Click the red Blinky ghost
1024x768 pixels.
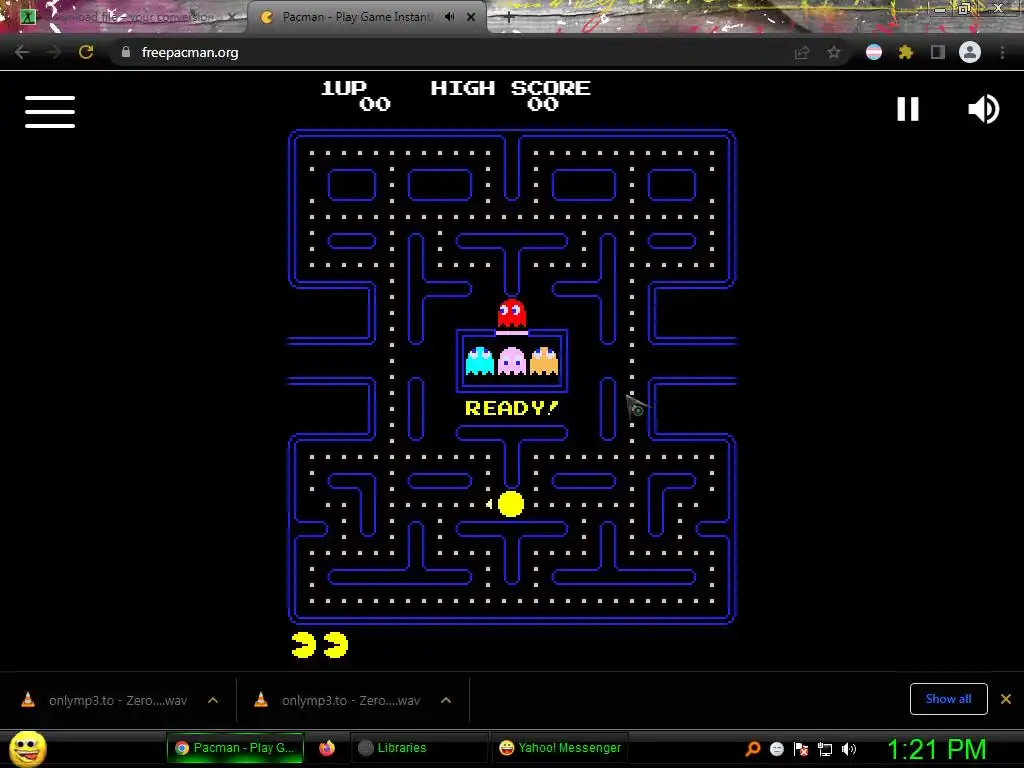pos(511,313)
